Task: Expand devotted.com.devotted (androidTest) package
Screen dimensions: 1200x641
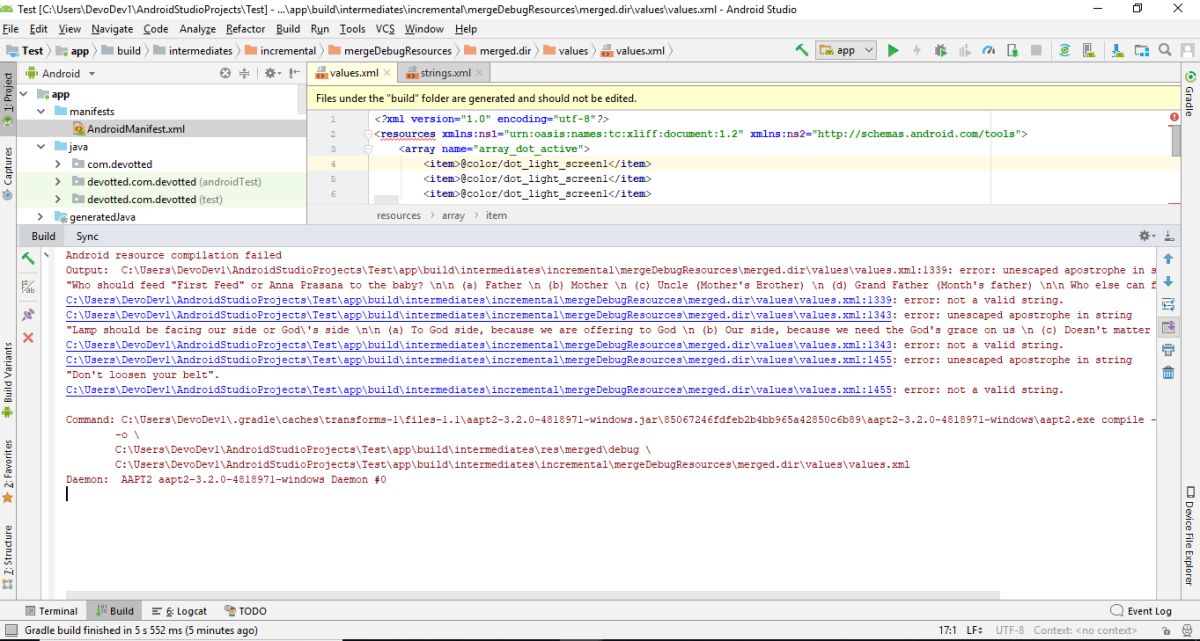Action: tap(58, 182)
